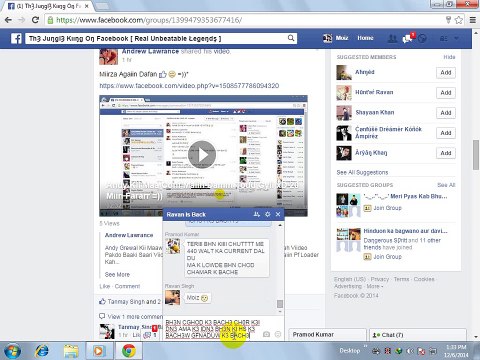The height and width of the screenshot is (360, 480).
Task: Add Hunter Ravan as member
Action: pos(446,93)
